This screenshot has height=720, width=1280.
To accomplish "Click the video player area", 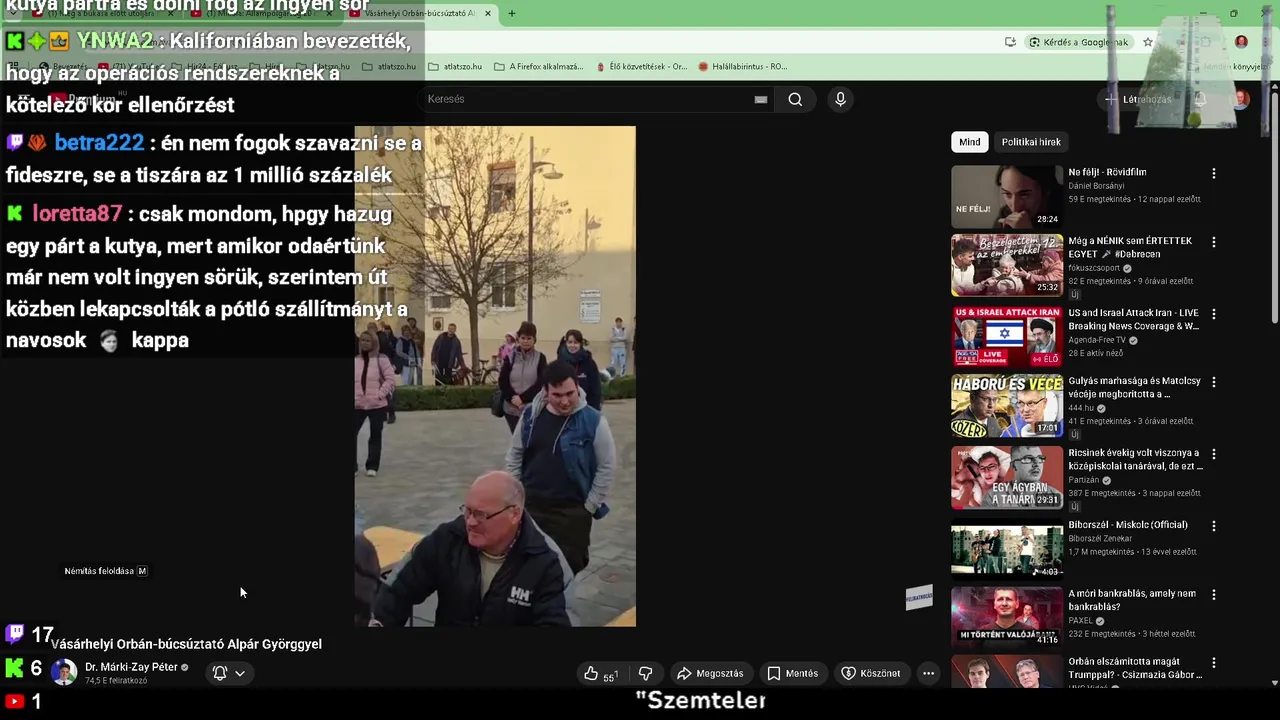I will click(x=495, y=376).
